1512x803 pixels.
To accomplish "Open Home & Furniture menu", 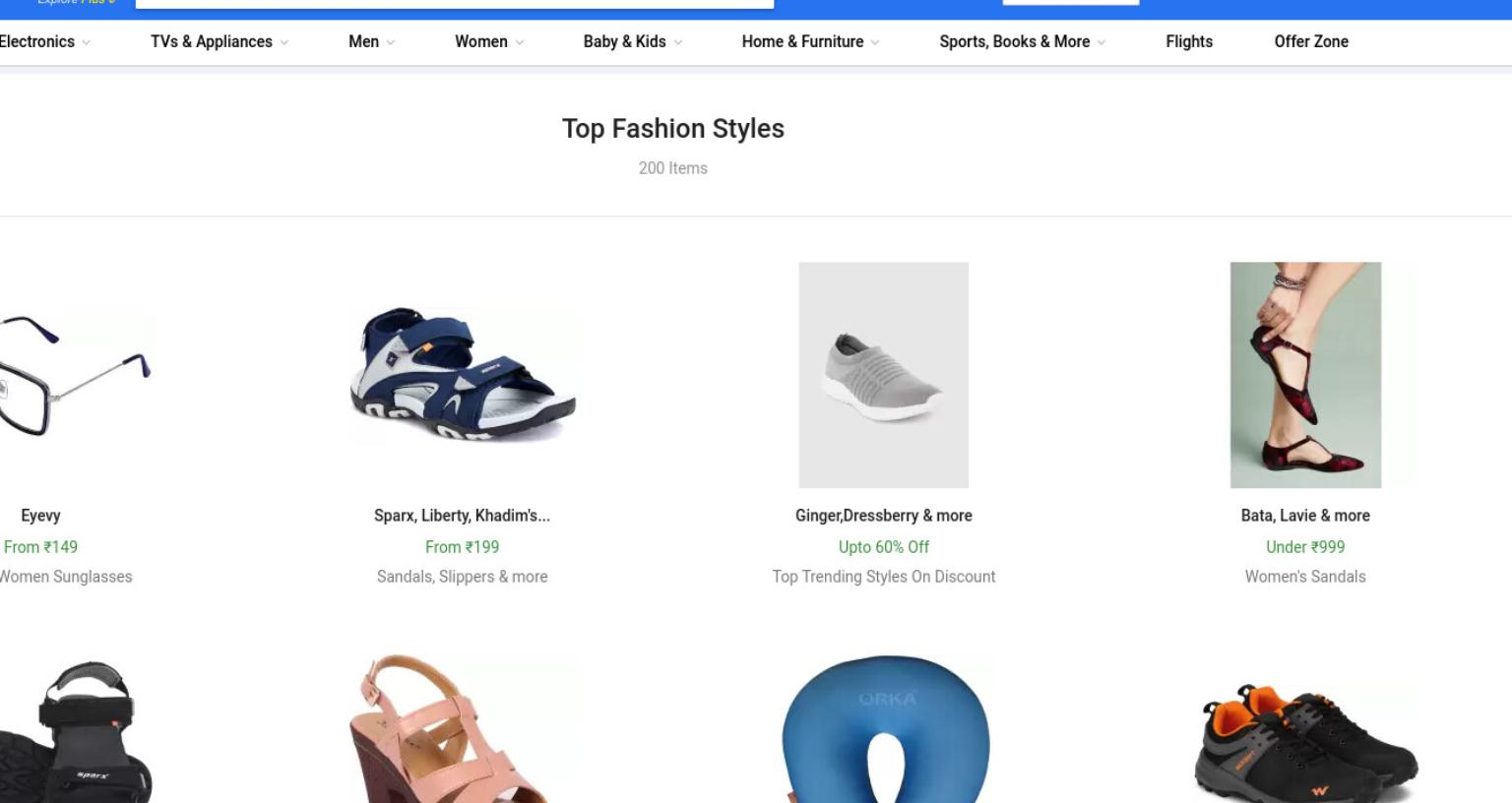I will [802, 41].
